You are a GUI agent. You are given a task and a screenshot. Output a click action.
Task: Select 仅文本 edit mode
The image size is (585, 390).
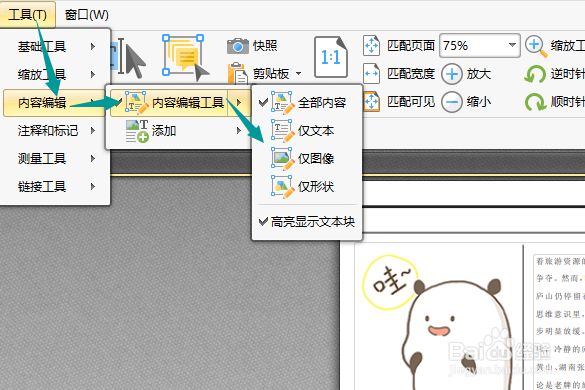[307, 131]
